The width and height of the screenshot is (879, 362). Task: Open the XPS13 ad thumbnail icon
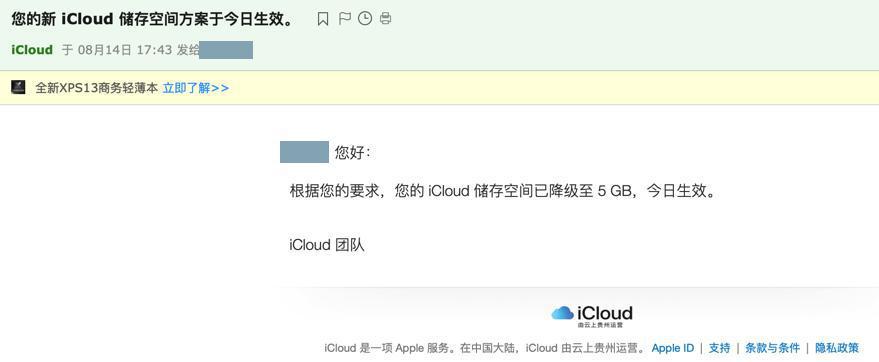click(18, 87)
